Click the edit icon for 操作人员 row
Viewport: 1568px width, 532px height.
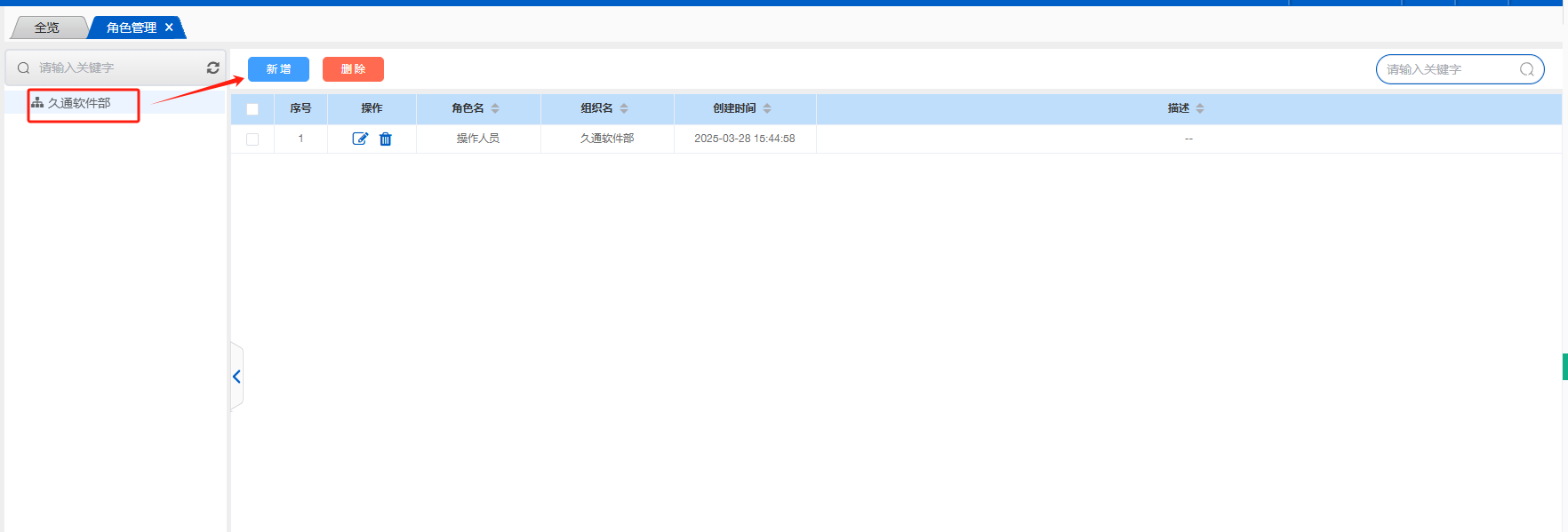360,139
